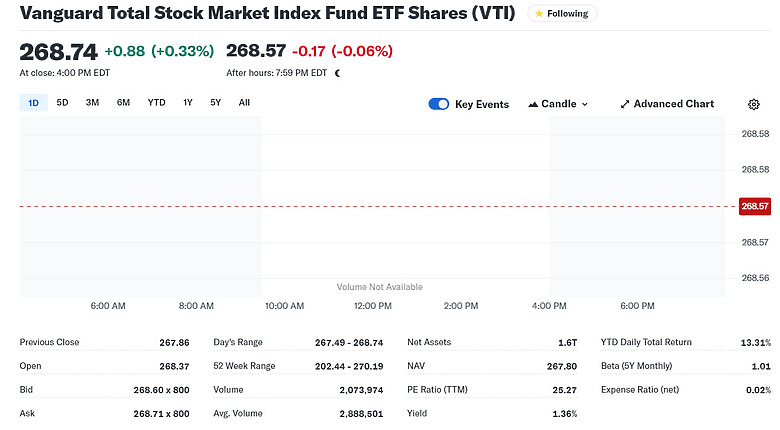
Task: Show All time range
Action: click(244, 103)
